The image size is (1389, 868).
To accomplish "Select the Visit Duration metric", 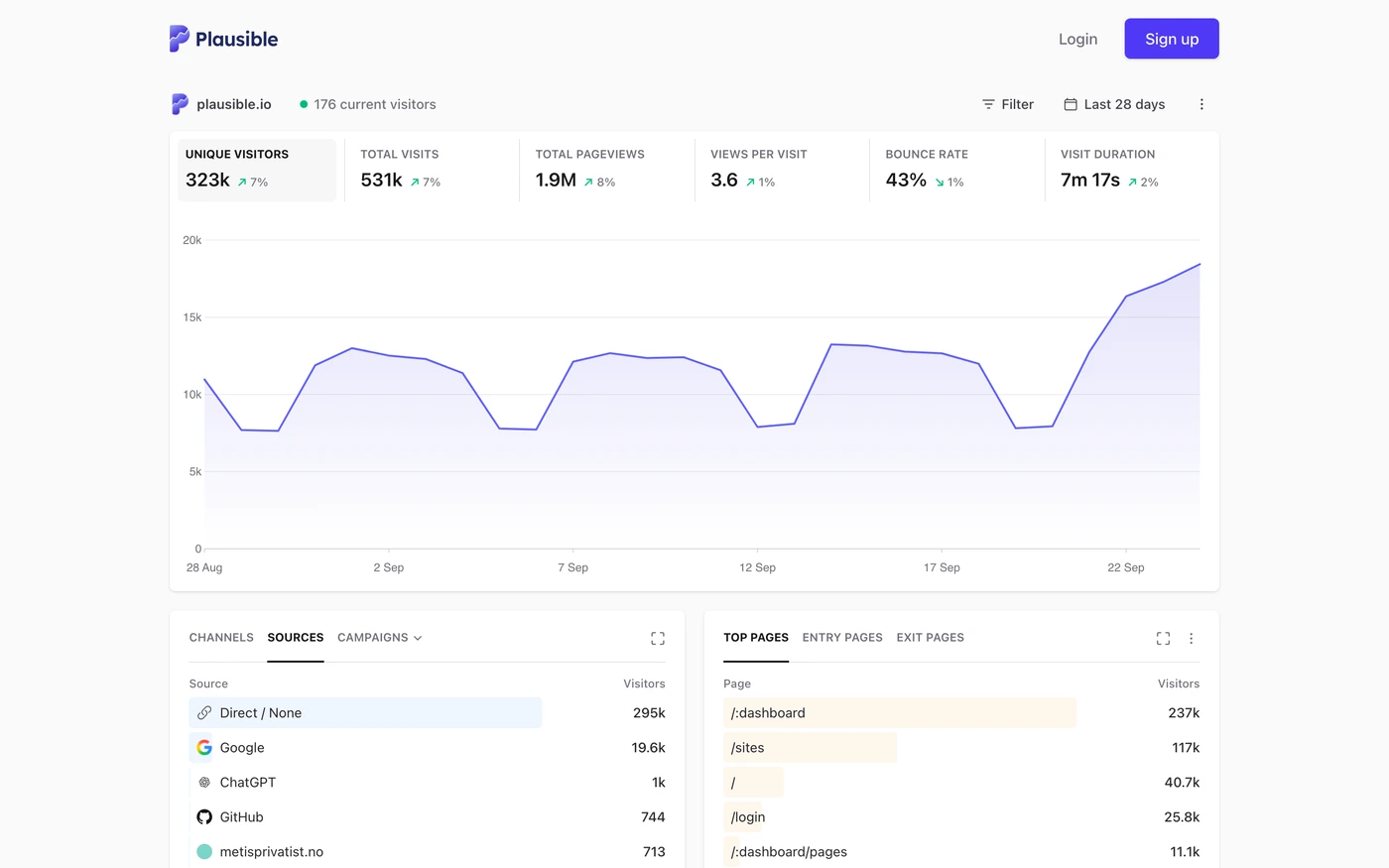I will 1132,170.
